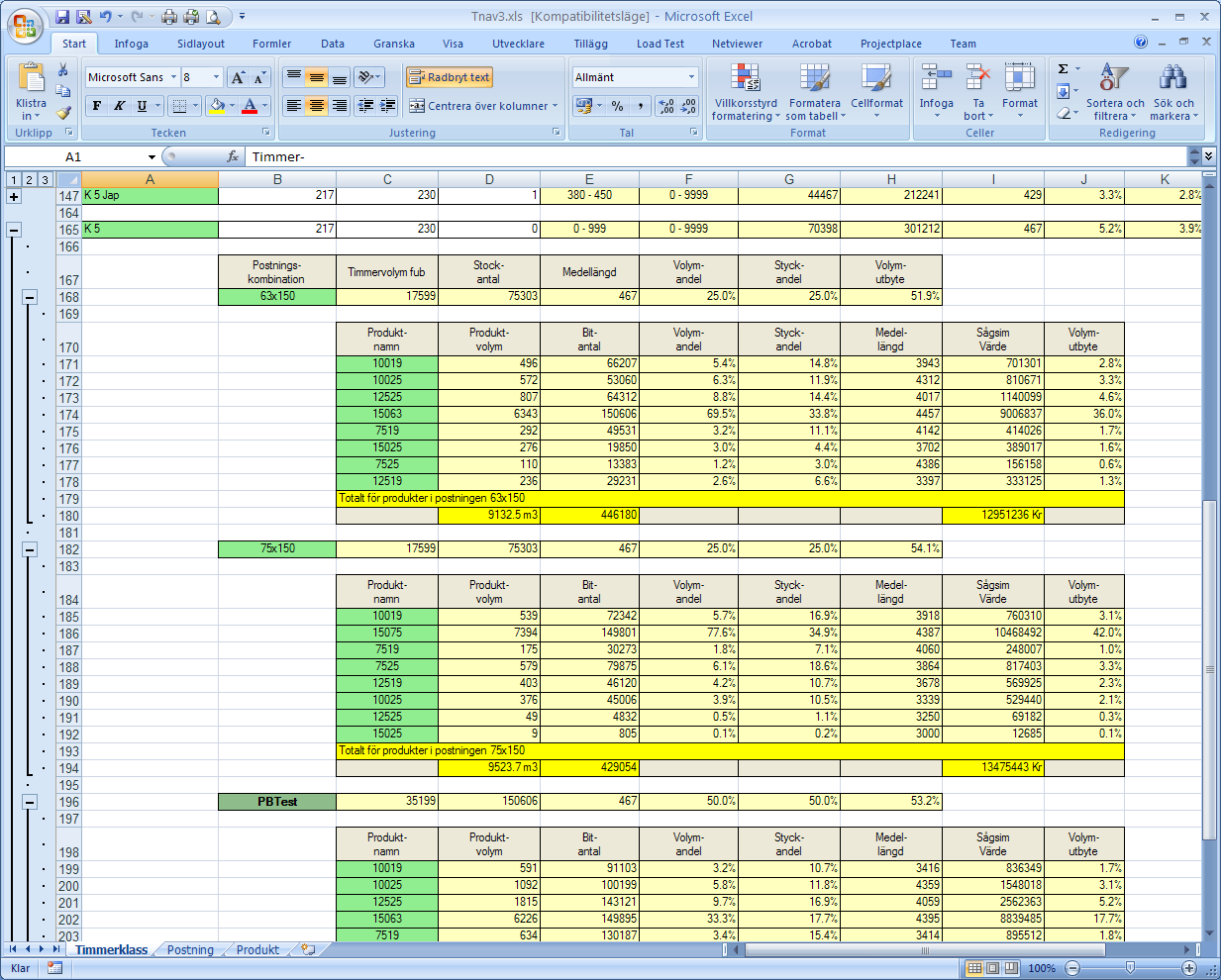1221x980 pixels.
Task: Click Centrera över kolumner button
Action: [483, 106]
